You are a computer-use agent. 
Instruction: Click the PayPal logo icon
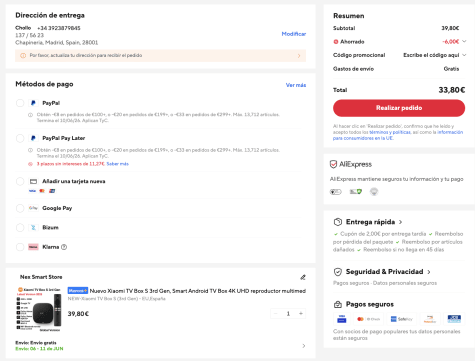coord(33,103)
